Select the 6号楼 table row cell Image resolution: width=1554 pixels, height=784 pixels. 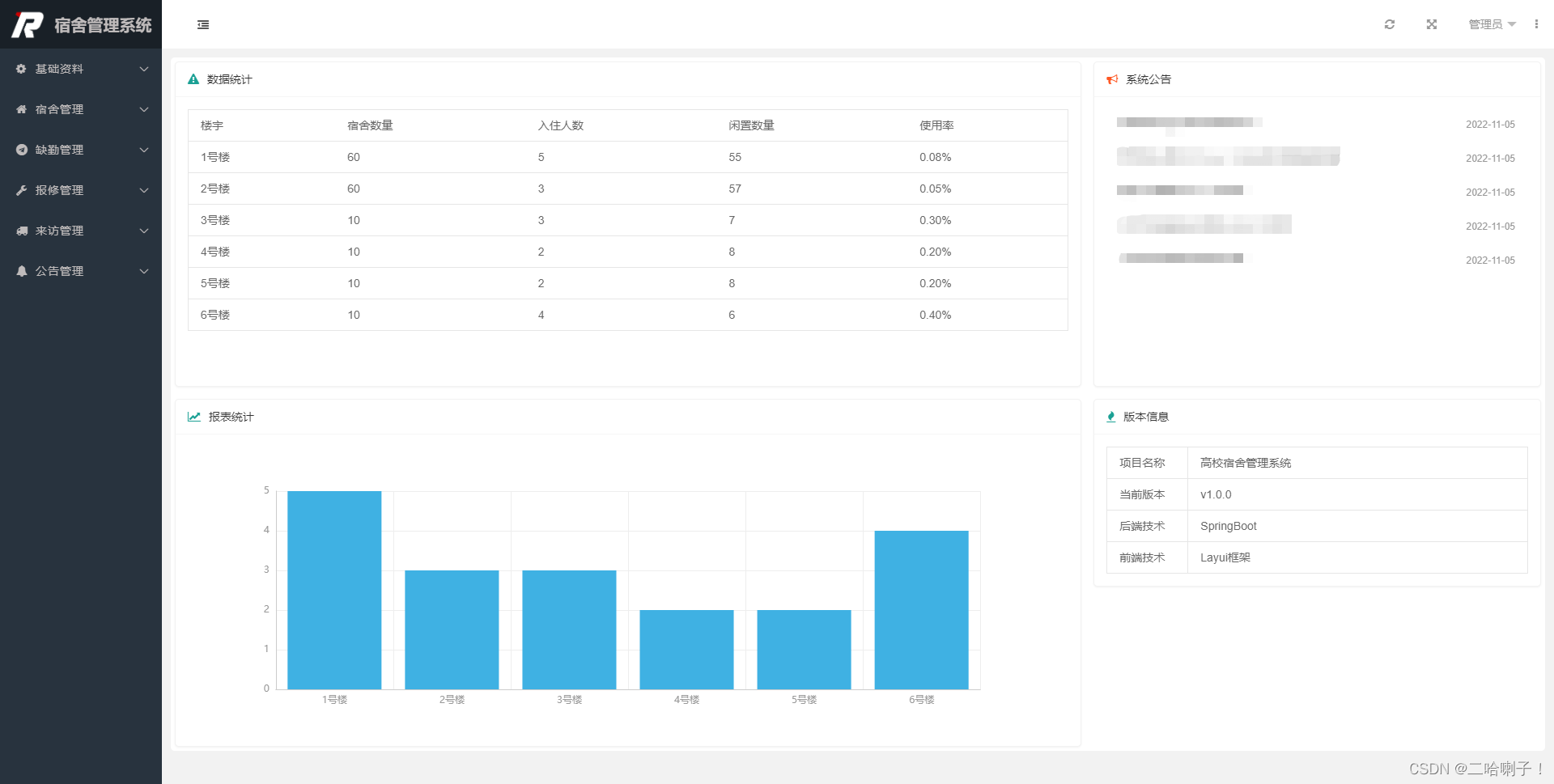[x=215, y=315]
